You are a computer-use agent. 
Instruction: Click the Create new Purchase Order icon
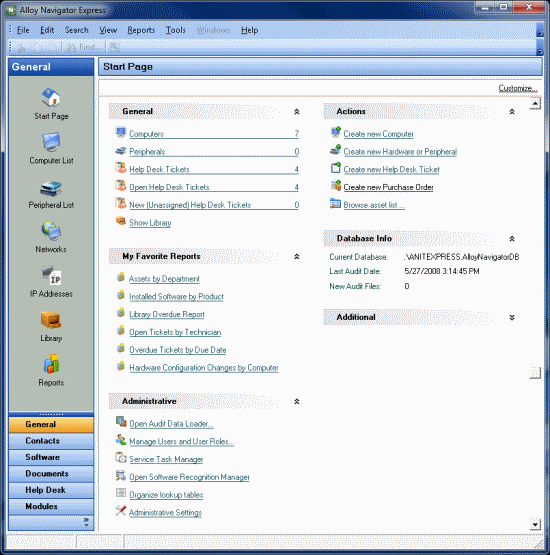pyautogui.click(x=336, y=185)
